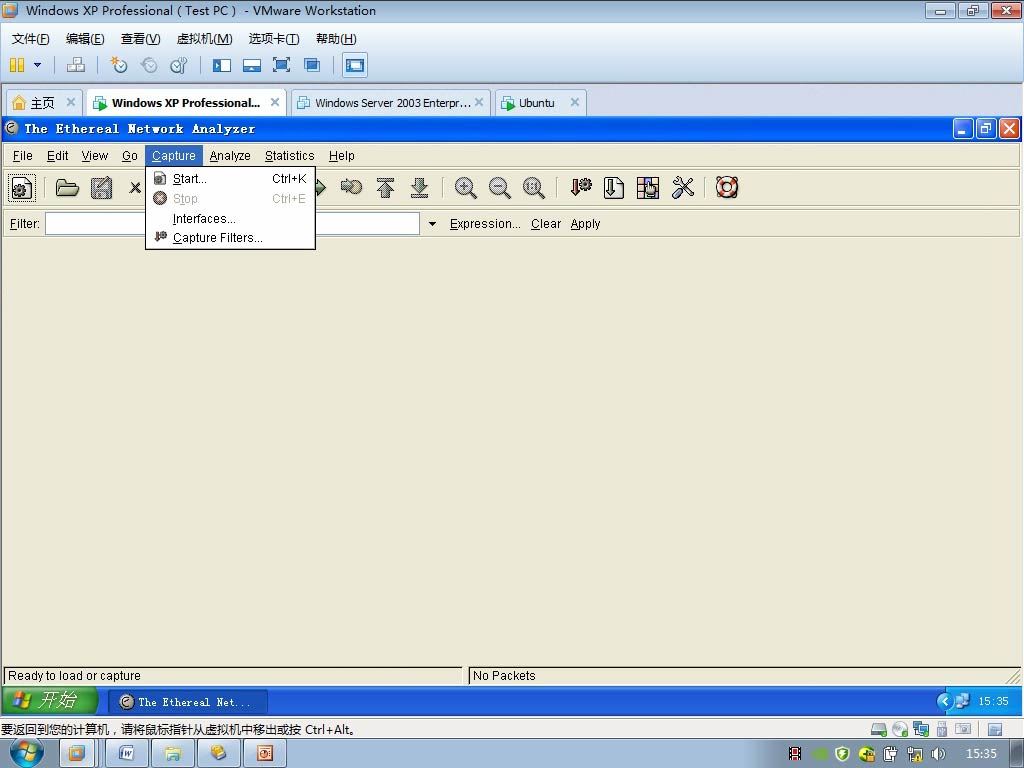Click the VMware Unity mode icon
This screenshot has height=768, width=1024.
coord(312,65)
